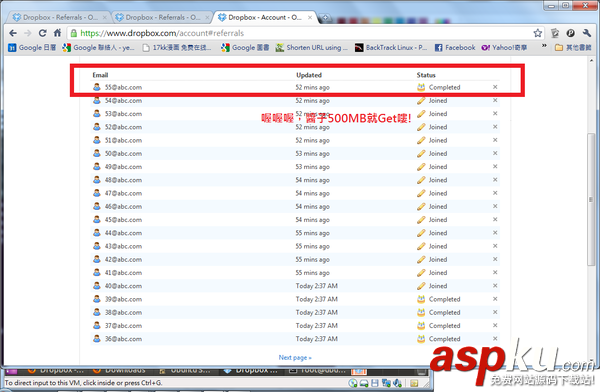Open Google Calendar bookmark
Image resolution: width=600 pixels, height=392 pixels.
click(33, 47)
